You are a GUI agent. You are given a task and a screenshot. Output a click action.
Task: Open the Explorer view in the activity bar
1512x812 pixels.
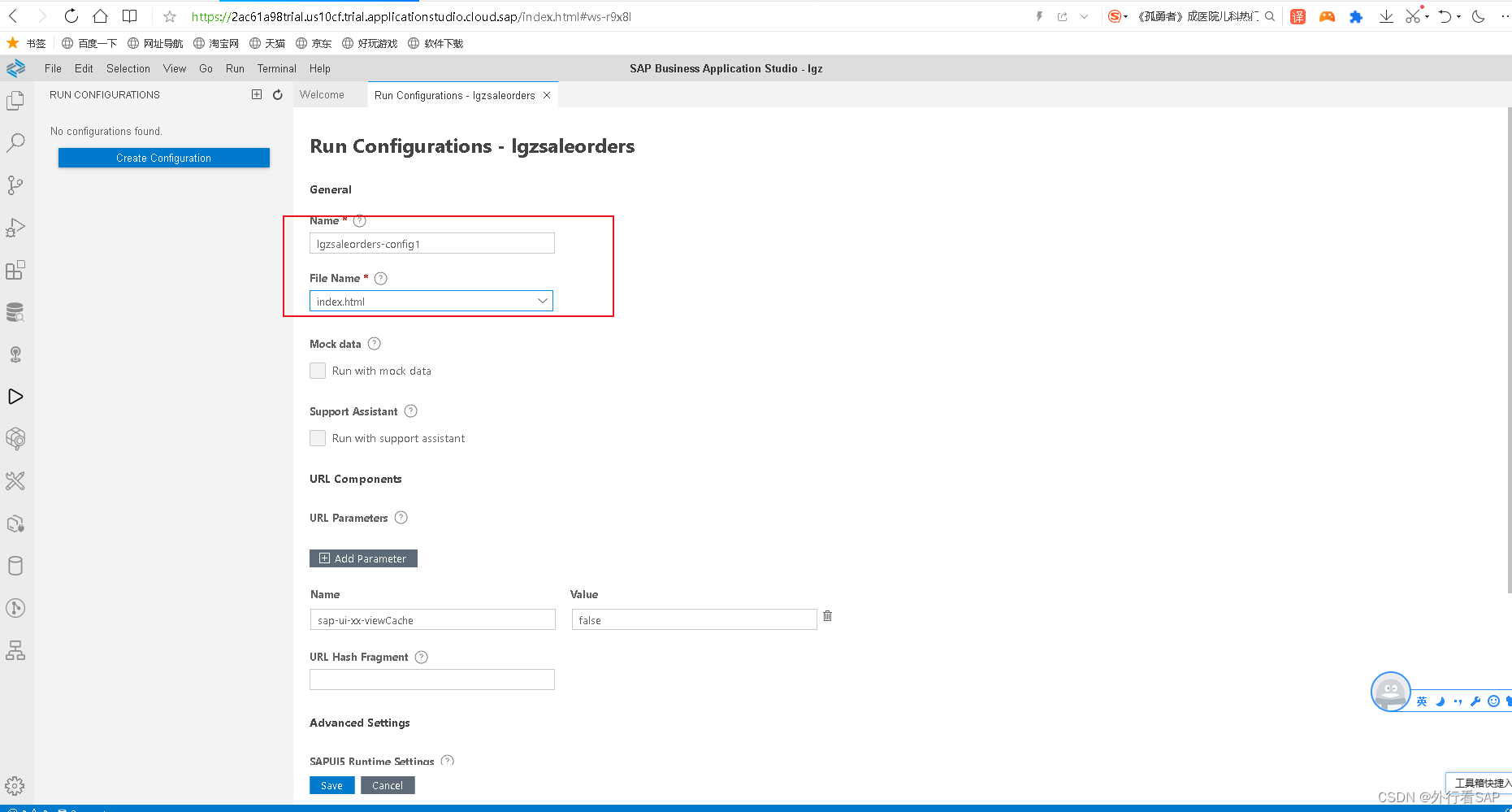coord(15,101)
